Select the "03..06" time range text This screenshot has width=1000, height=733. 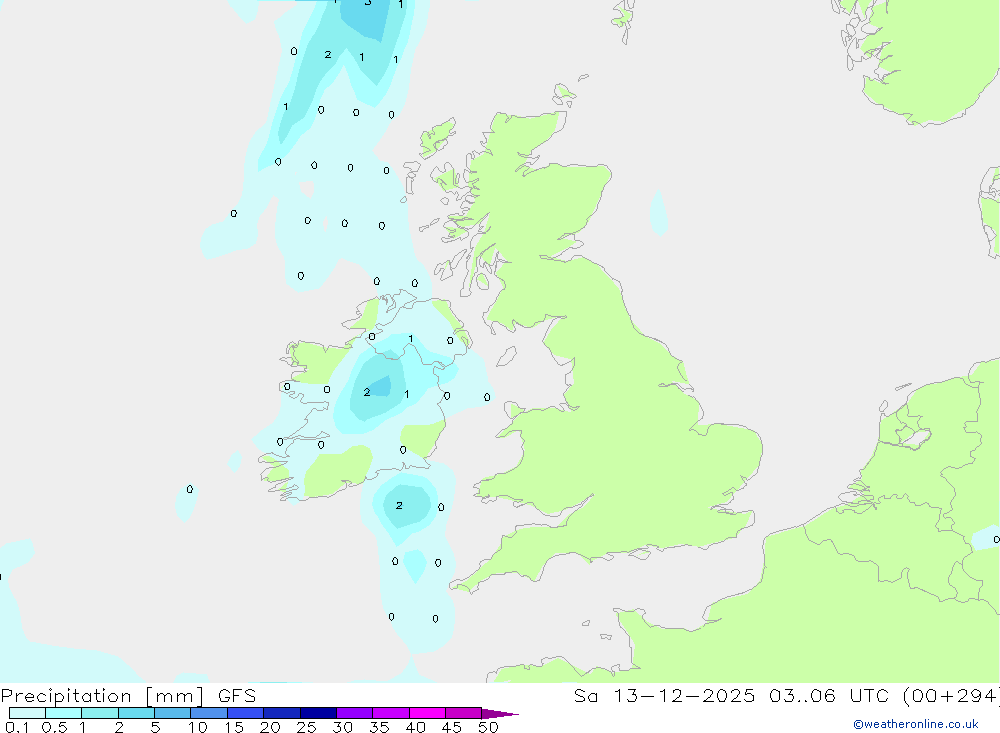(x=802, y=696)
